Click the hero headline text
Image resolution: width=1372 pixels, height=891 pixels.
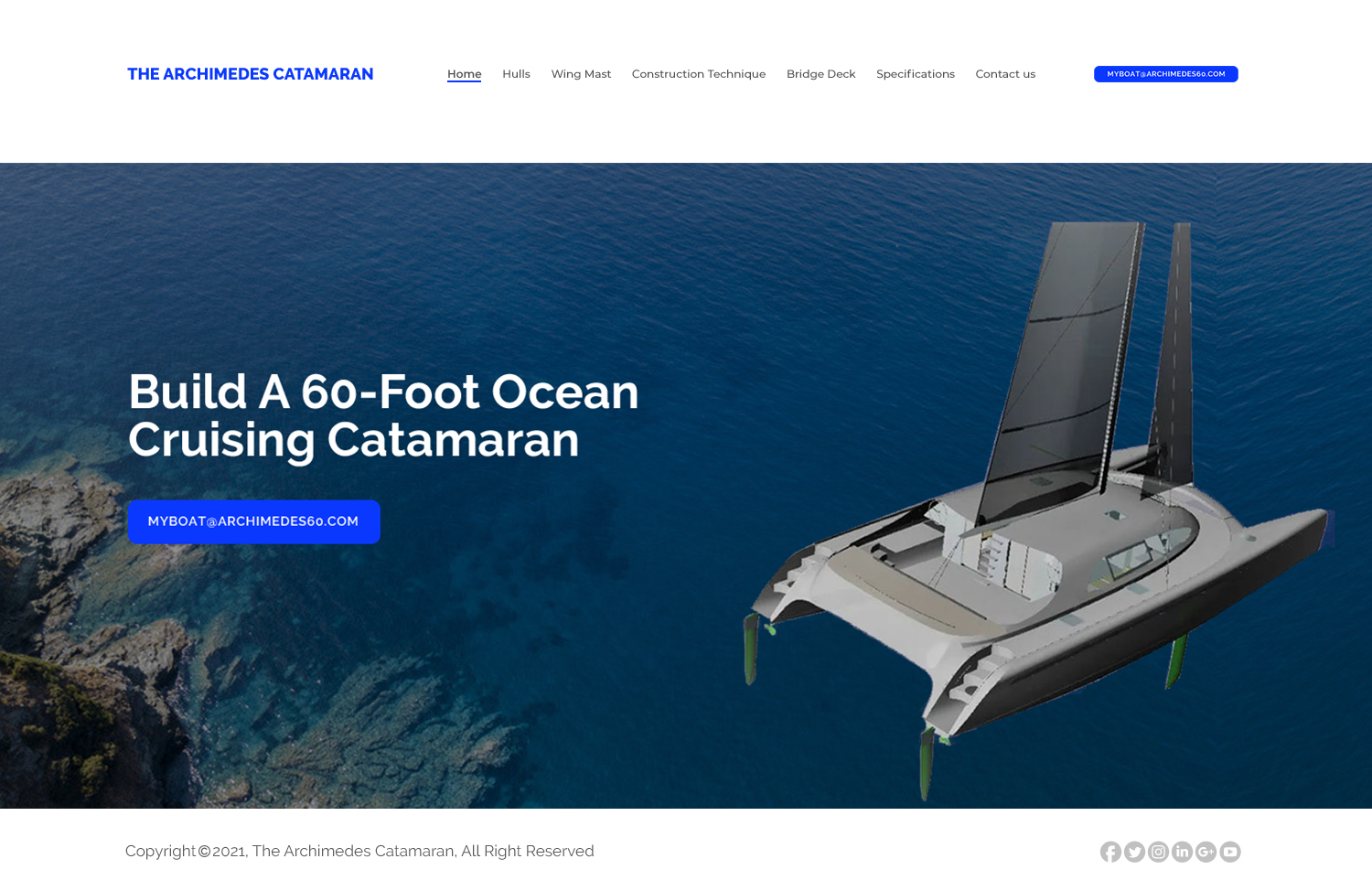pyautogui.click(x=383, y=415)
